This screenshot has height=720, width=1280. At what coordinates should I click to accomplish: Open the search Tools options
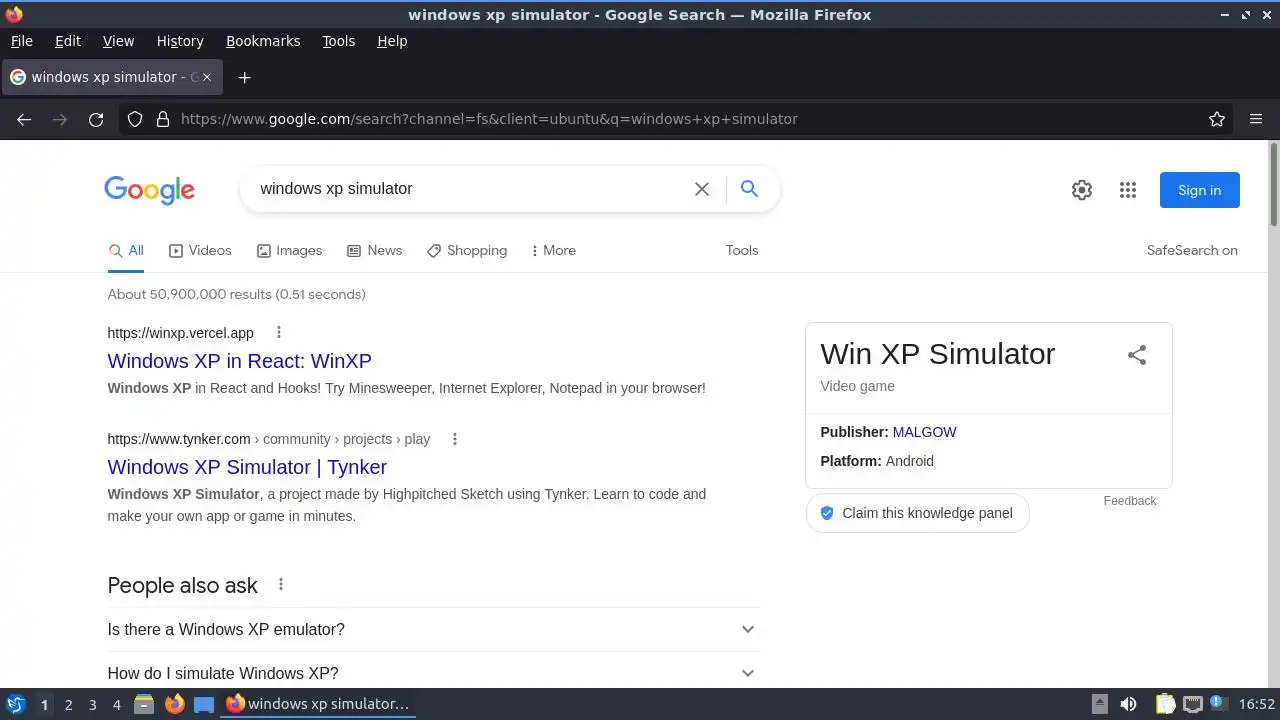pyautogui.click(x=742, y=251)
